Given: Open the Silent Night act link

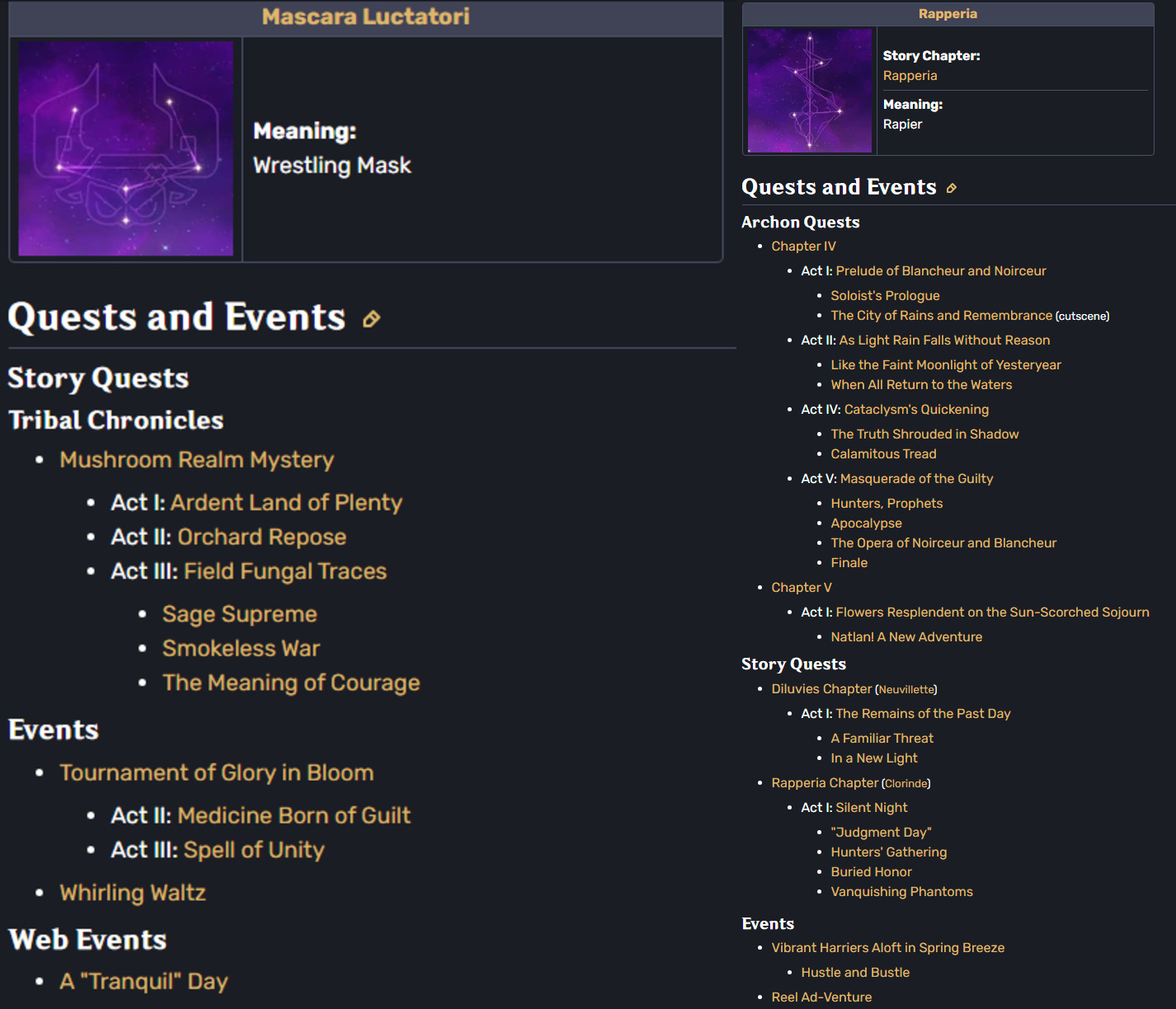Looking at the screenshot, I should [x=872, y=808].
